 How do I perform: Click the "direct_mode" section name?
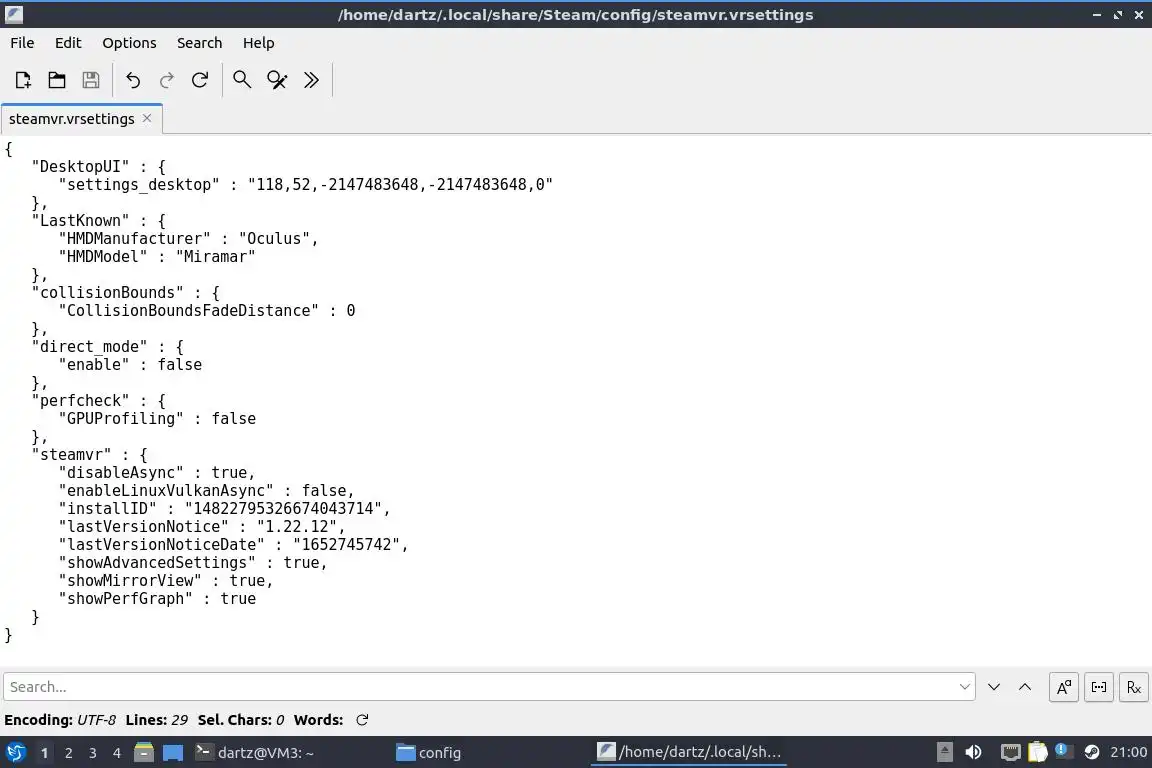coord(90,347)
